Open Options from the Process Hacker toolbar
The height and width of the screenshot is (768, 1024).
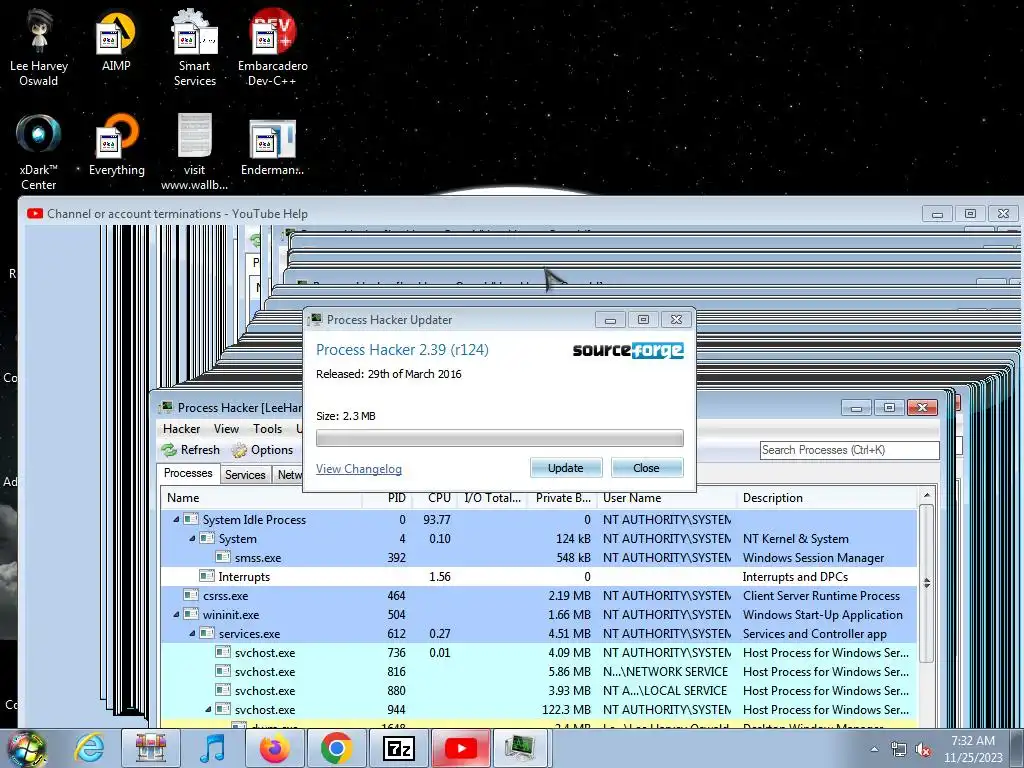[263, 450]
